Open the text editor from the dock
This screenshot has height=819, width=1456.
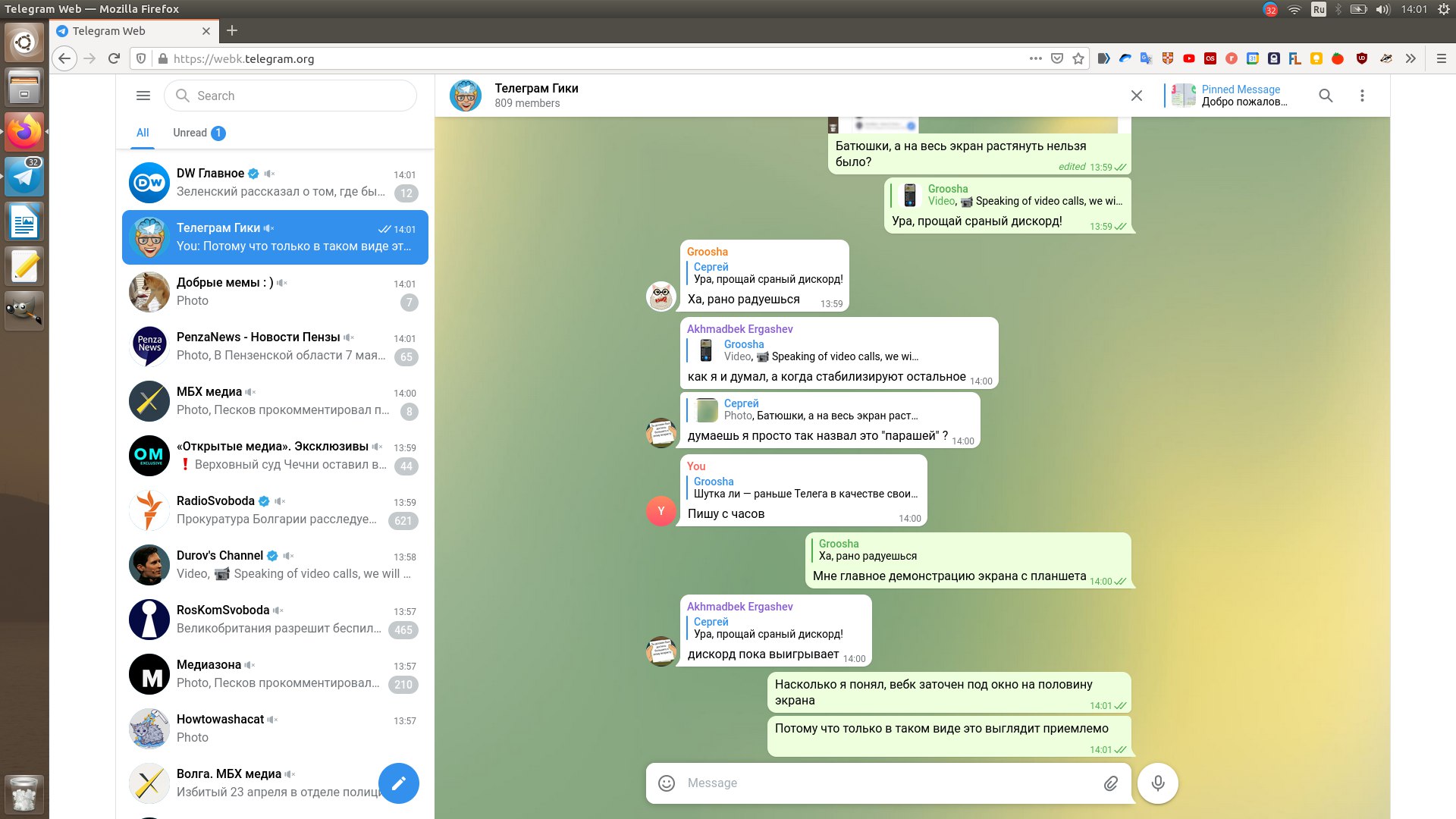click(x=24, y=266)
